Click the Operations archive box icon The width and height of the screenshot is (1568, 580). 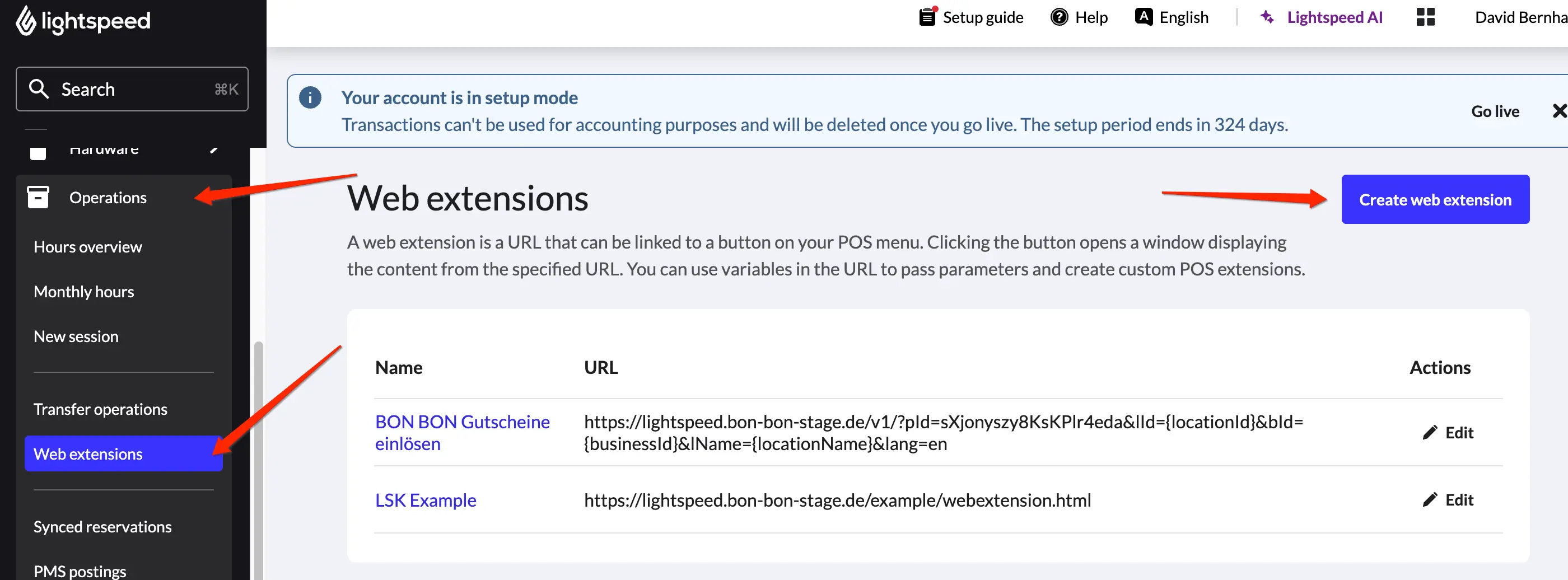38,197
